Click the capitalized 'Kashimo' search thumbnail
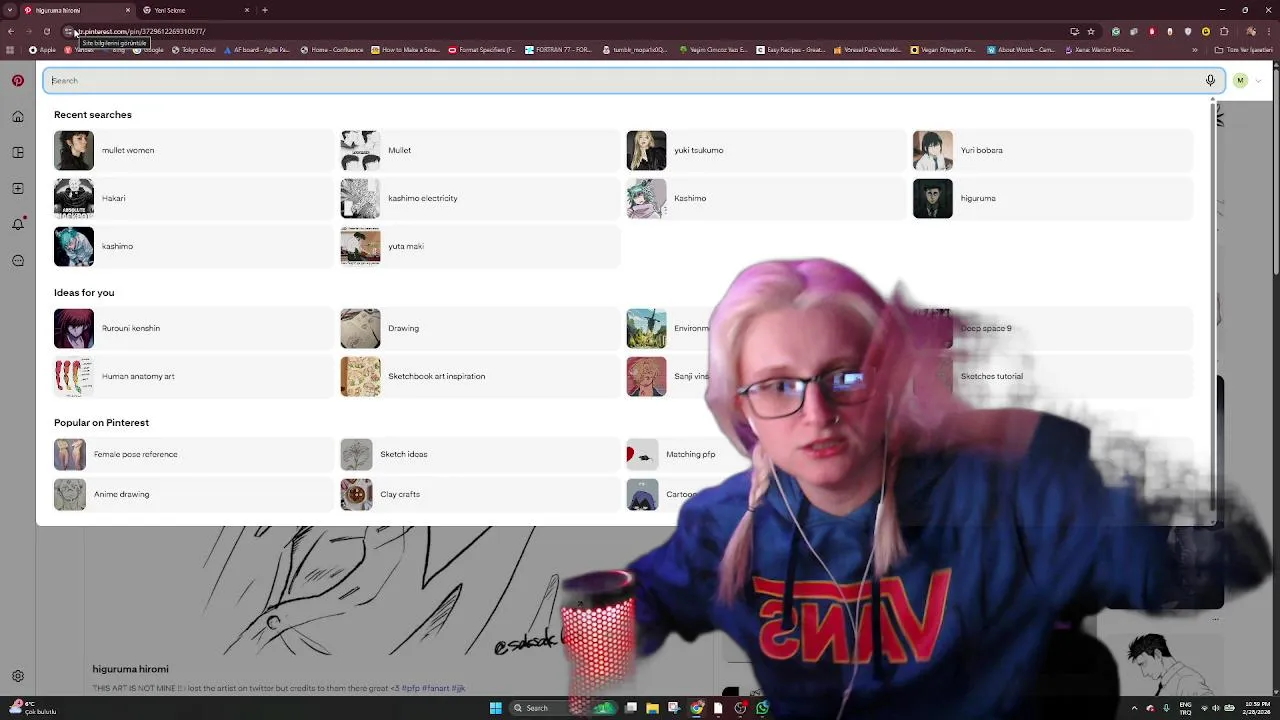The height and width of the screenshot is (720, 1280). [646, 198]
